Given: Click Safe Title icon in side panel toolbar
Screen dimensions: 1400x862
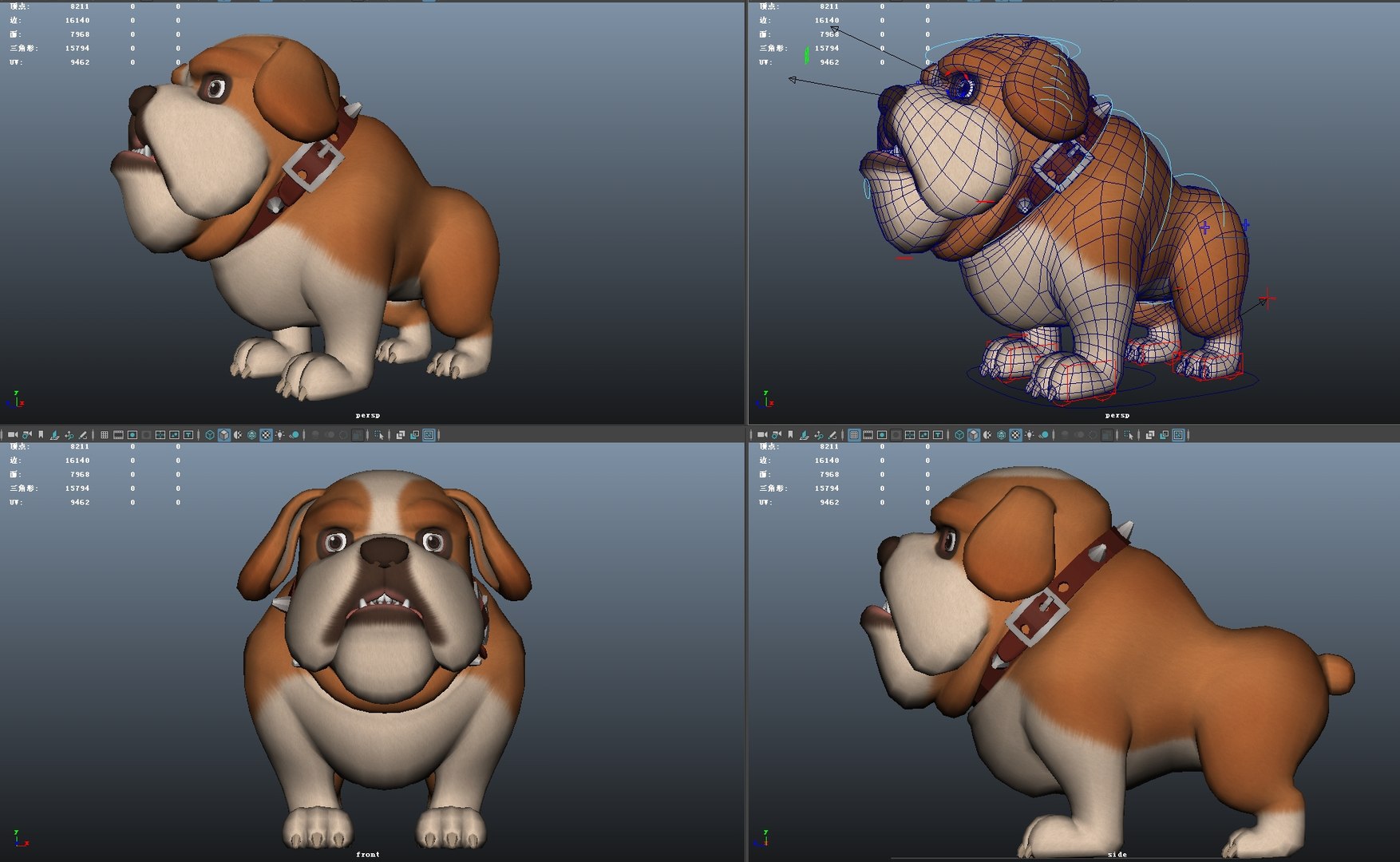Looking at the screenshot, I should click(x=938, y=435).
